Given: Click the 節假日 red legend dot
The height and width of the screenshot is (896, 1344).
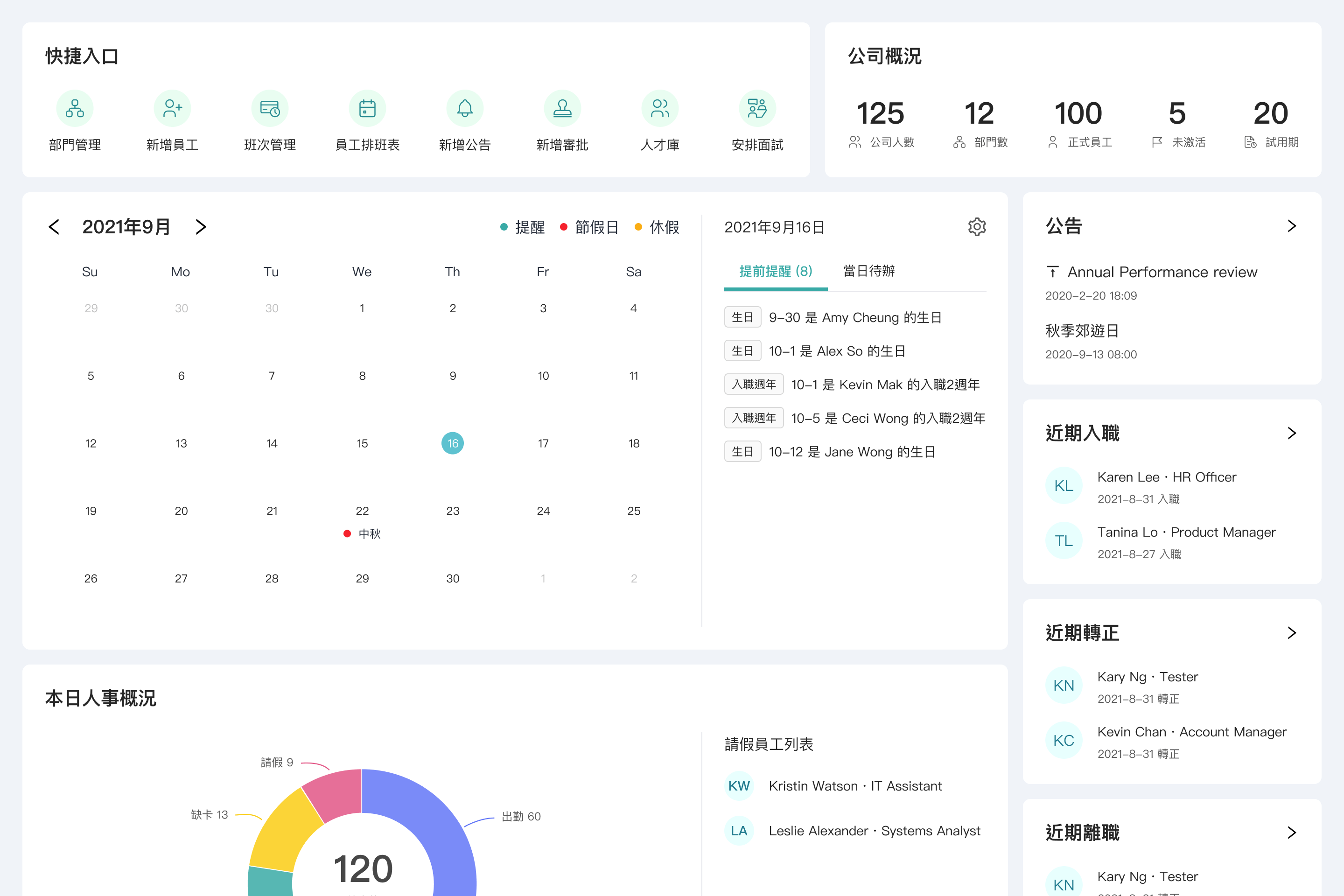Looking at the screenshot, I should click(563, 227).
